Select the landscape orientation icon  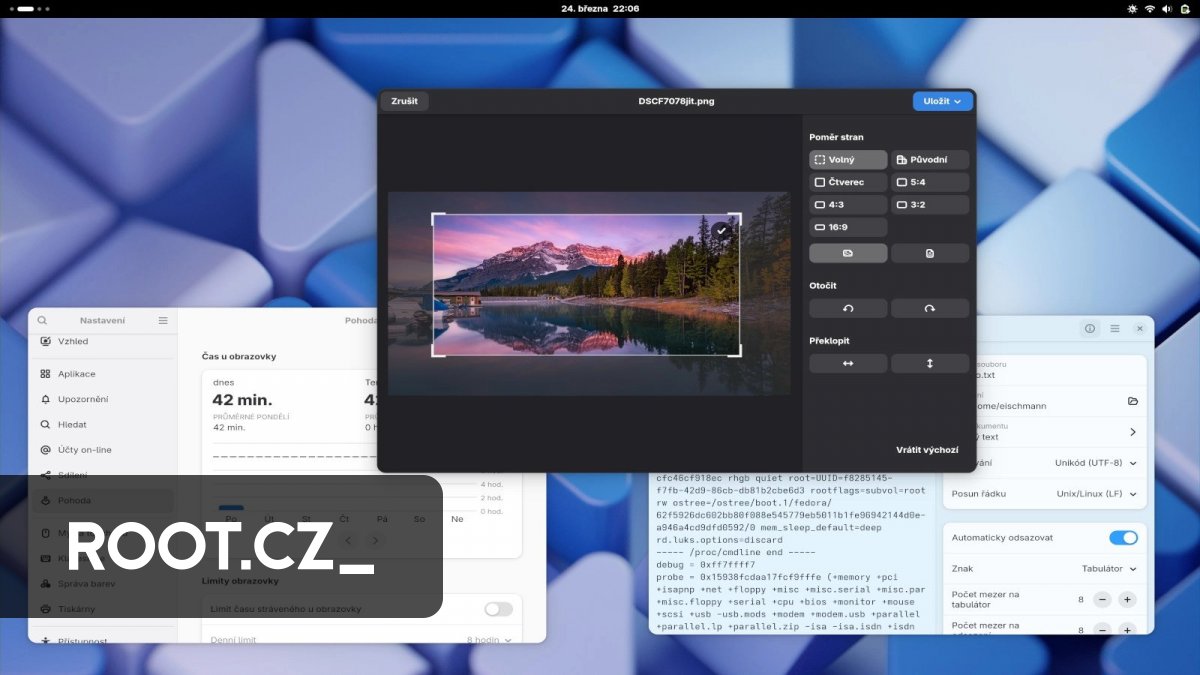click(847, 252)
